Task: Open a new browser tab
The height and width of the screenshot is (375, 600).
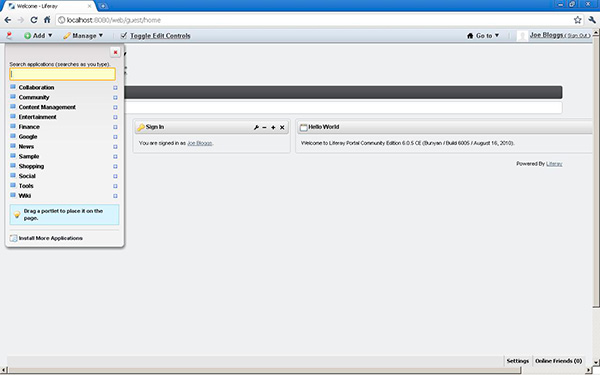Action: coord(103,6)
